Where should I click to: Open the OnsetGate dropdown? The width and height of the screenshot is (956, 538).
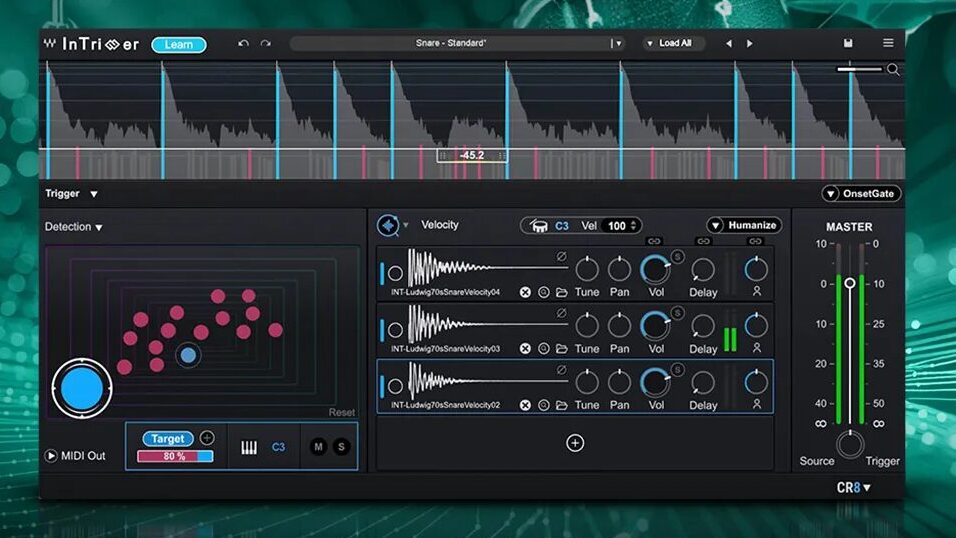click(861, 194)
